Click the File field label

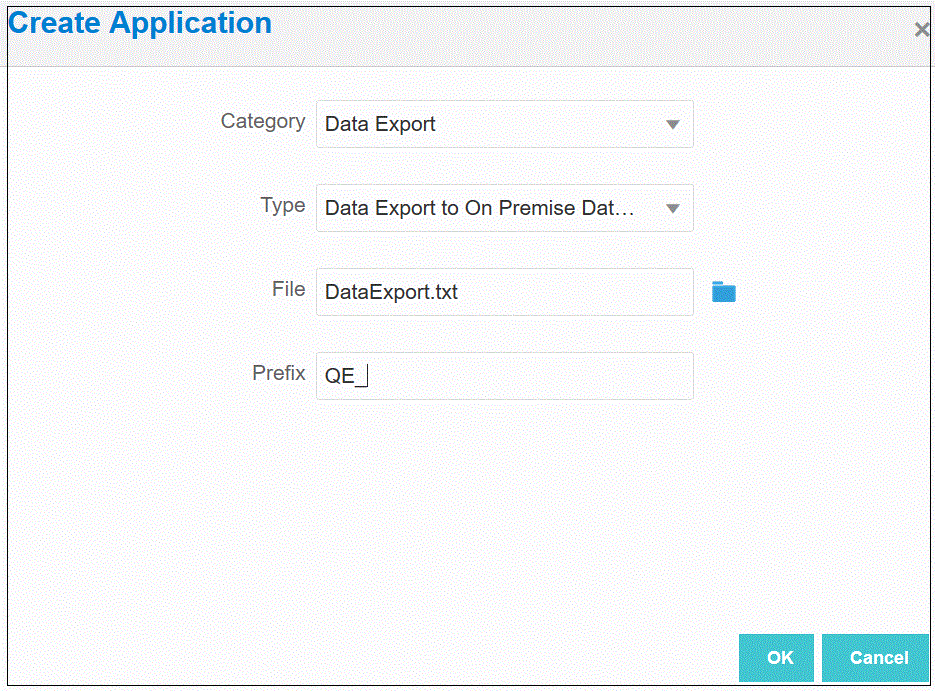pyautogui.click(x=288, y=289)
